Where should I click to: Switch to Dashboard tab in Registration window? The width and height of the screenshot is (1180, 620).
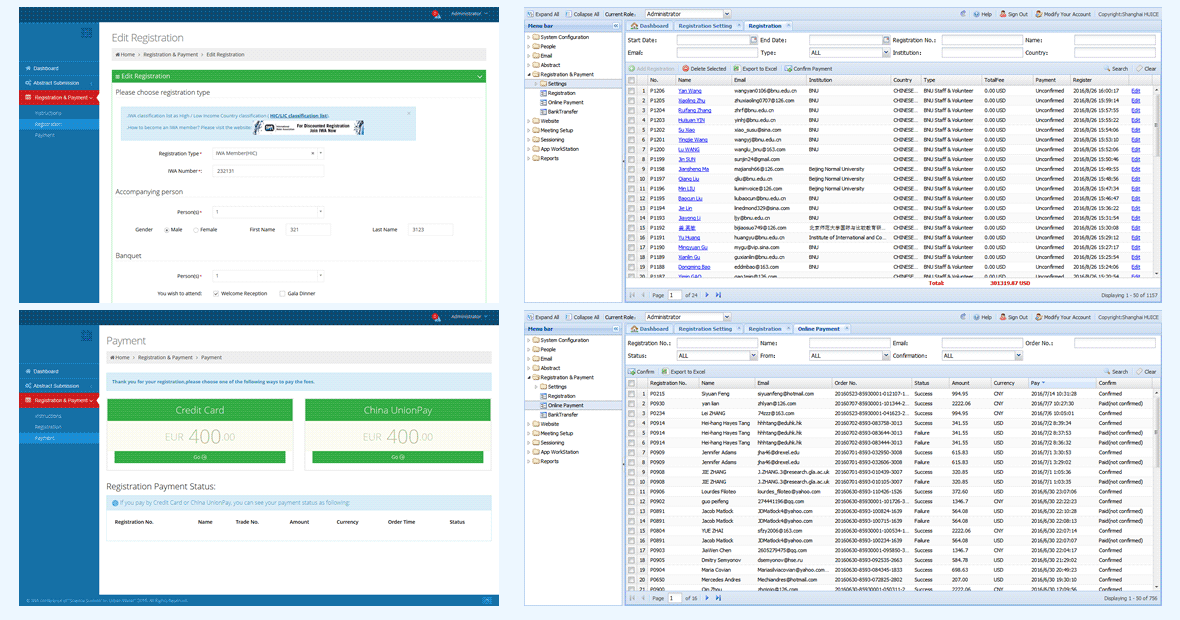coord(649,26)
